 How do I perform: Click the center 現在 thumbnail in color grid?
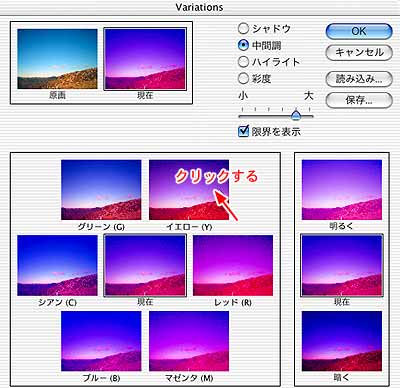point(145,265)
